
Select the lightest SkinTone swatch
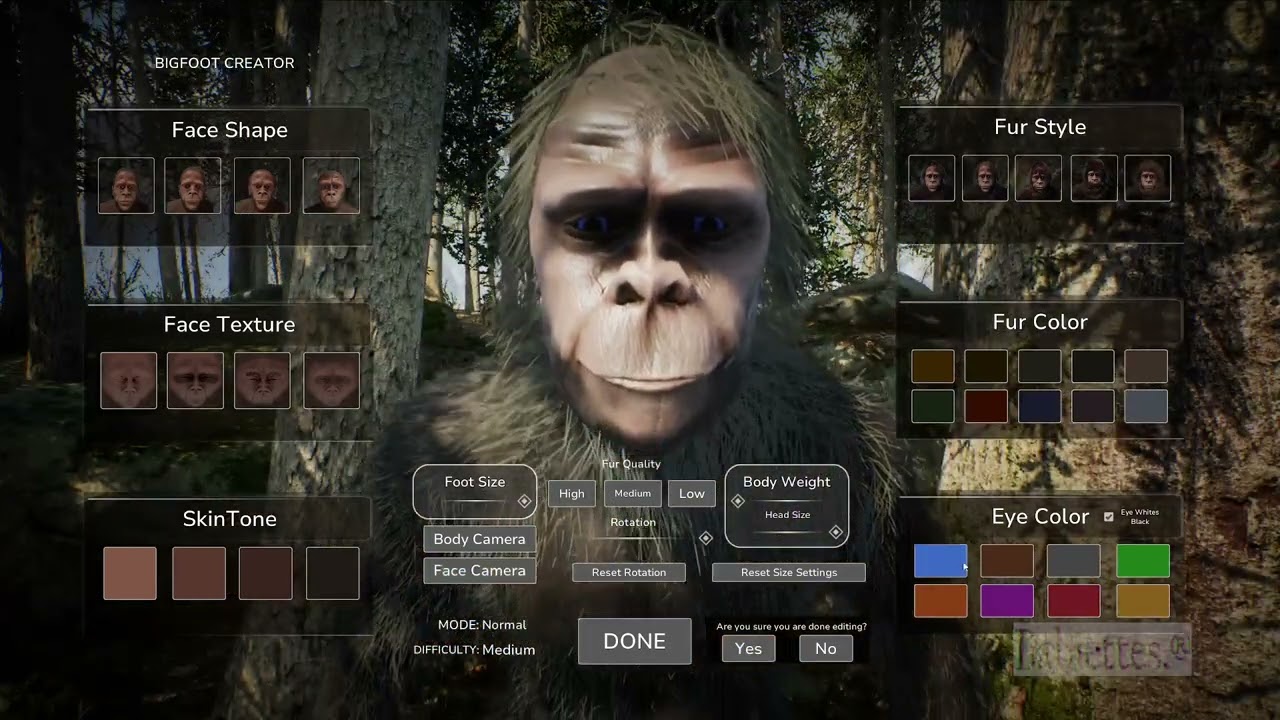(130, 573)
